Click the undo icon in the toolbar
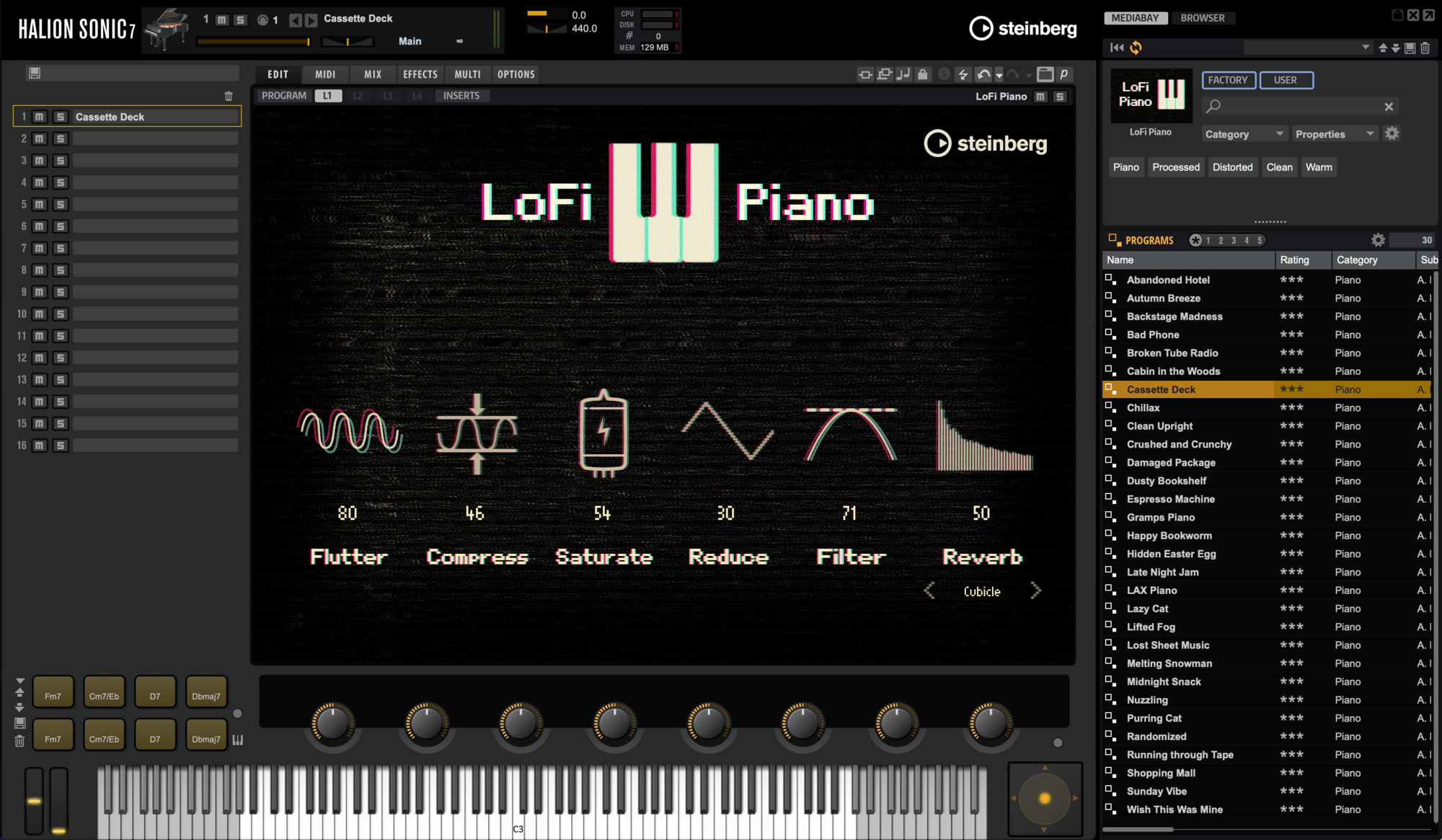Screen dimensions: 1442x840 coord(984,74)
